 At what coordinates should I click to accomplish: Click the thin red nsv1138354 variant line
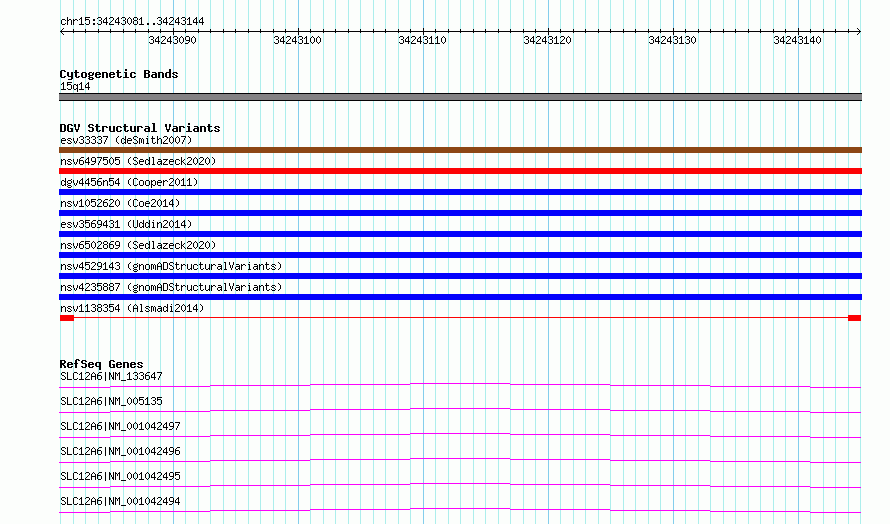point(460,318)
